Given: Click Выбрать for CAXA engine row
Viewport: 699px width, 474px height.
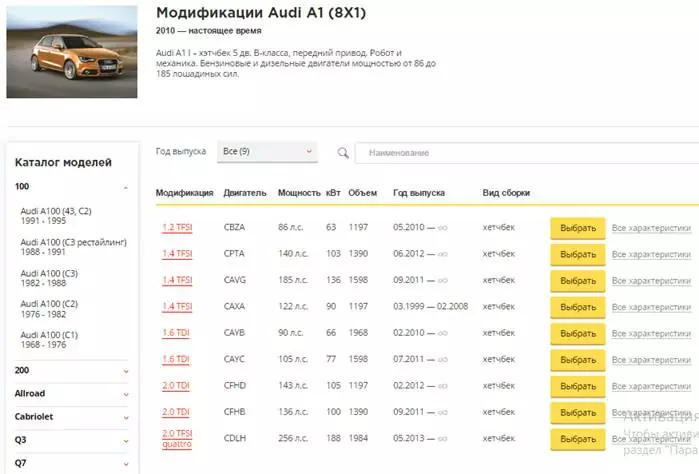Looking at the screenshot, I should point(578,307).
